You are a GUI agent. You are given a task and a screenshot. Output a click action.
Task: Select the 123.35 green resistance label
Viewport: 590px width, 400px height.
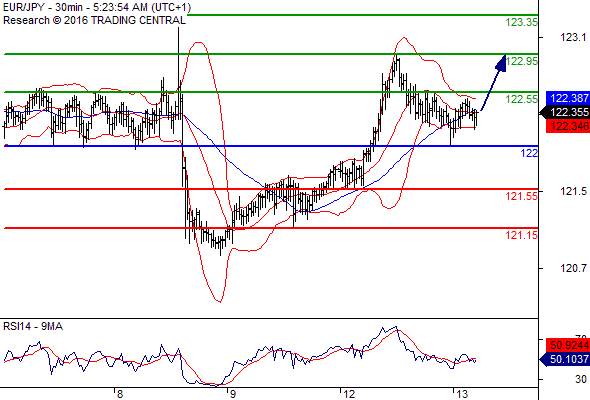521,23
